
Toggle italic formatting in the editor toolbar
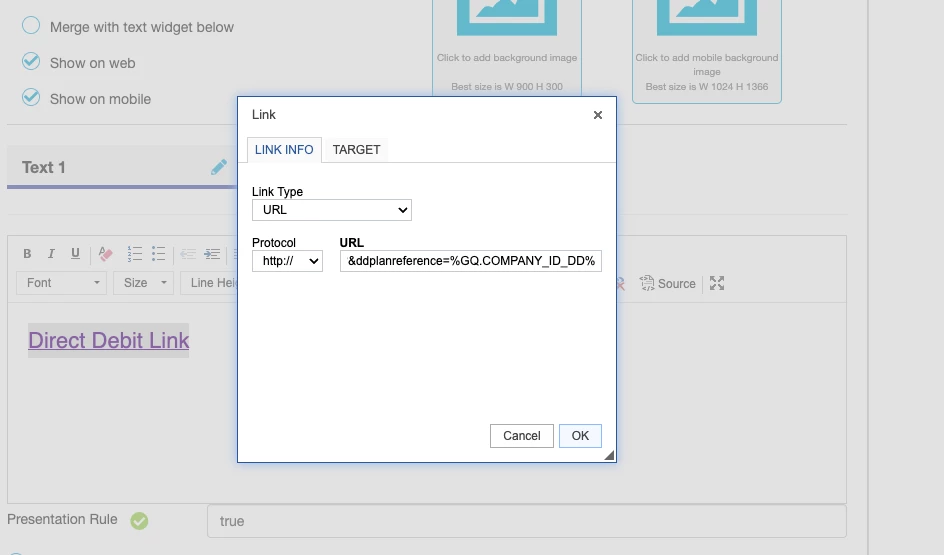[x=51, y=253]
